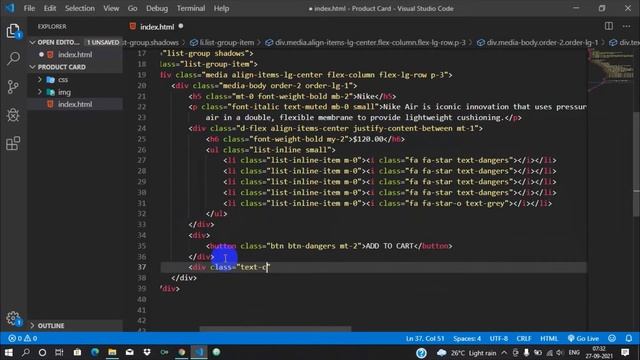Click line number 35 in gutter
Viewport: 640px width, 360px height.
tap(141, 246)
